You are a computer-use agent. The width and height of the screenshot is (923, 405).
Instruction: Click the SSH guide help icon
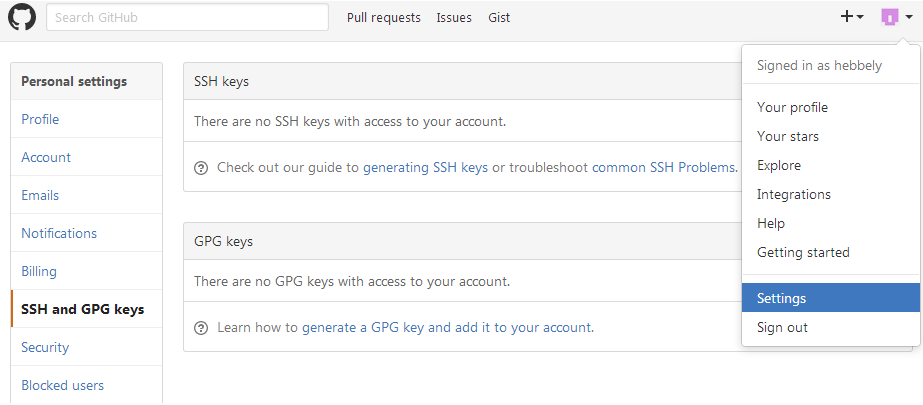tap(201, 167)
